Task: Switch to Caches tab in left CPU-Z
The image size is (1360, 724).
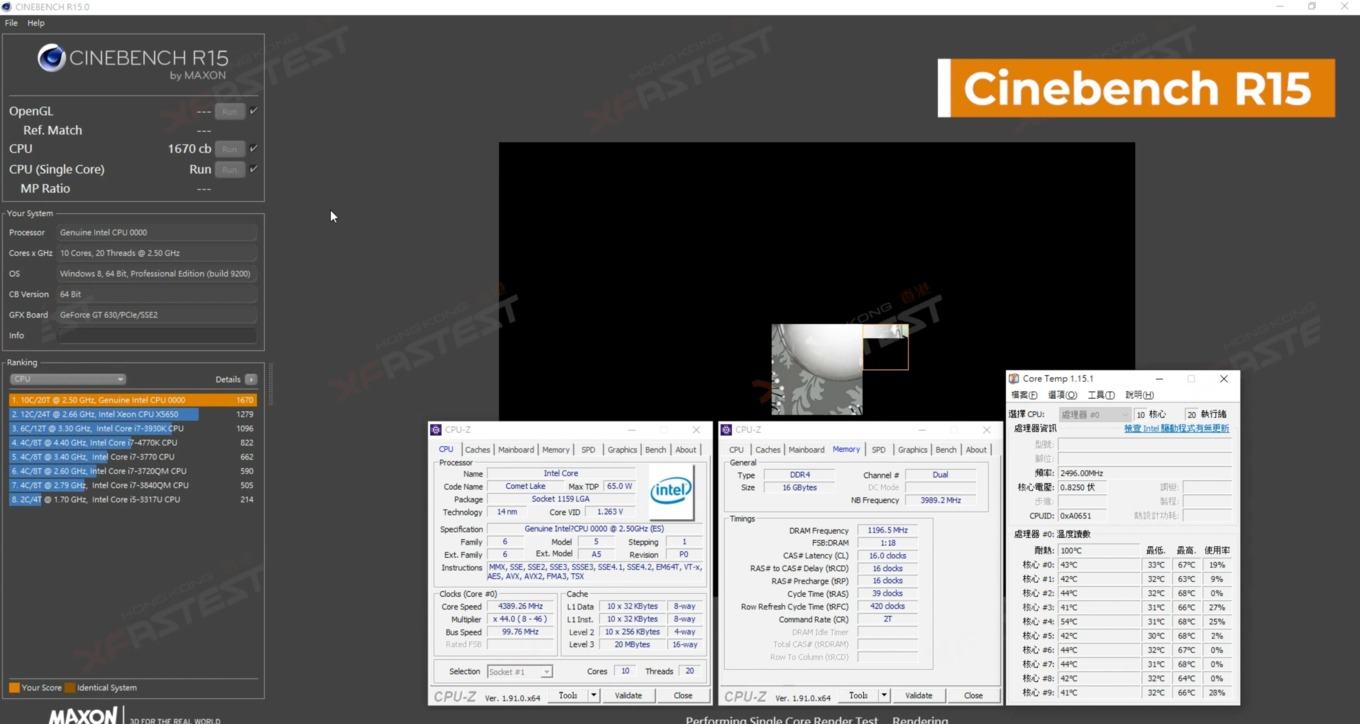Action: click(477, 450)
